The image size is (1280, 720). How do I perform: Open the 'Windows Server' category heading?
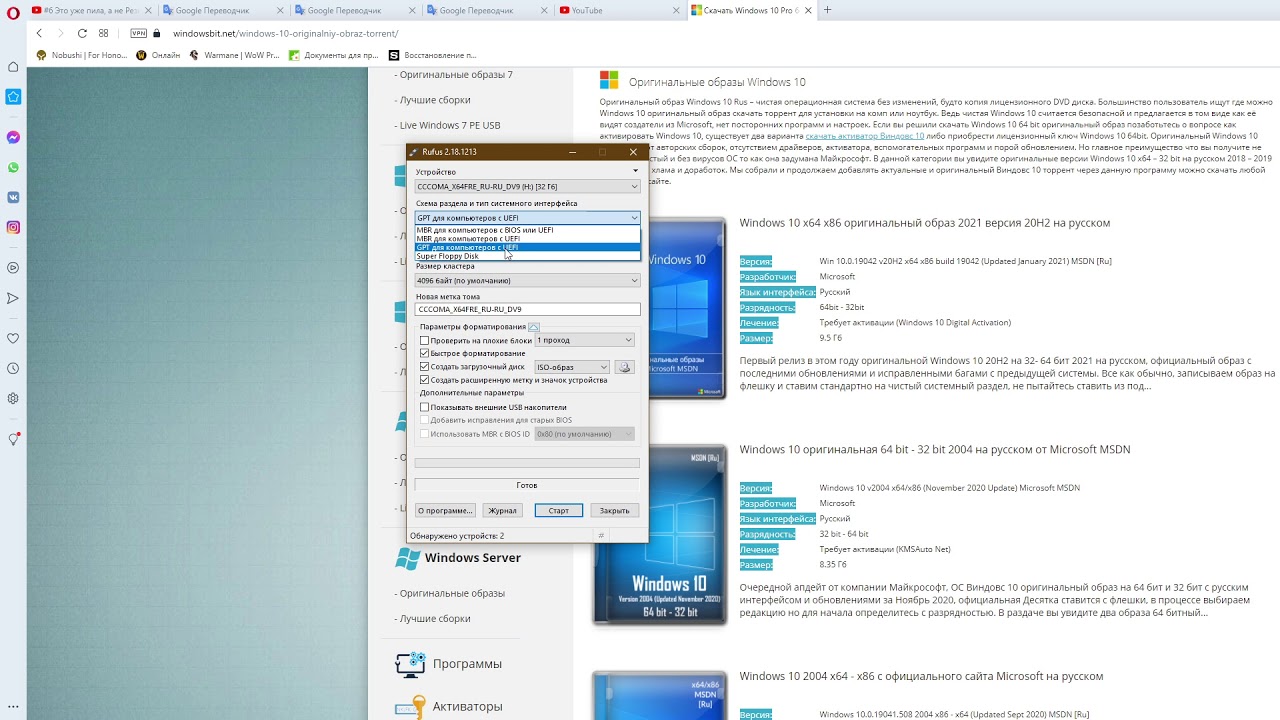point(473,558)
